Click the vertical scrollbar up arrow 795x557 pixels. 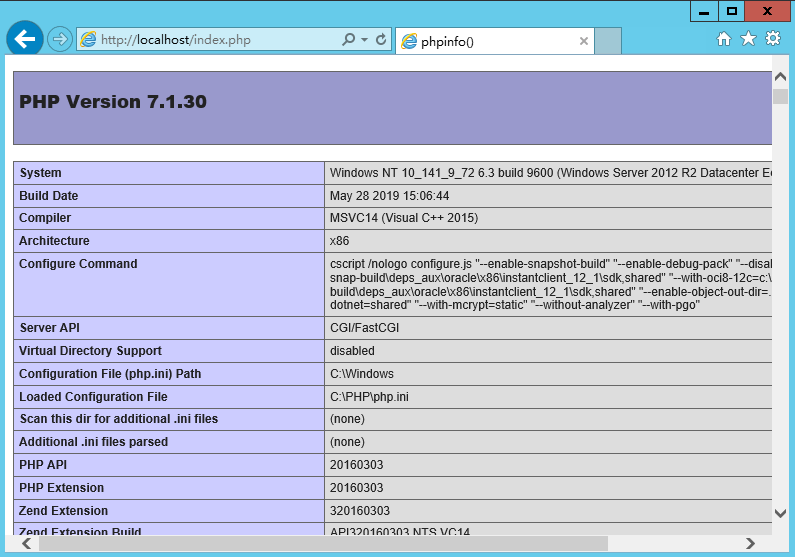tap(780, 77)
